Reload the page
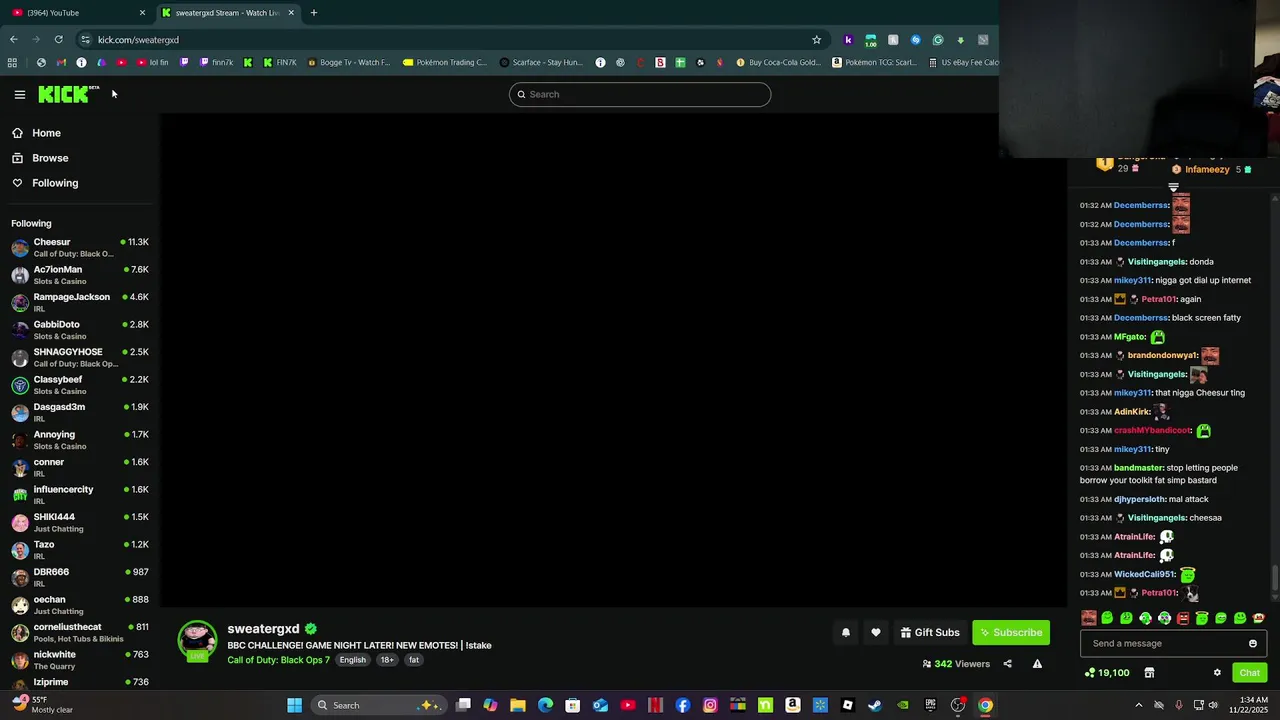Screen dimensions: 1280x720 (x=59, y=39)
